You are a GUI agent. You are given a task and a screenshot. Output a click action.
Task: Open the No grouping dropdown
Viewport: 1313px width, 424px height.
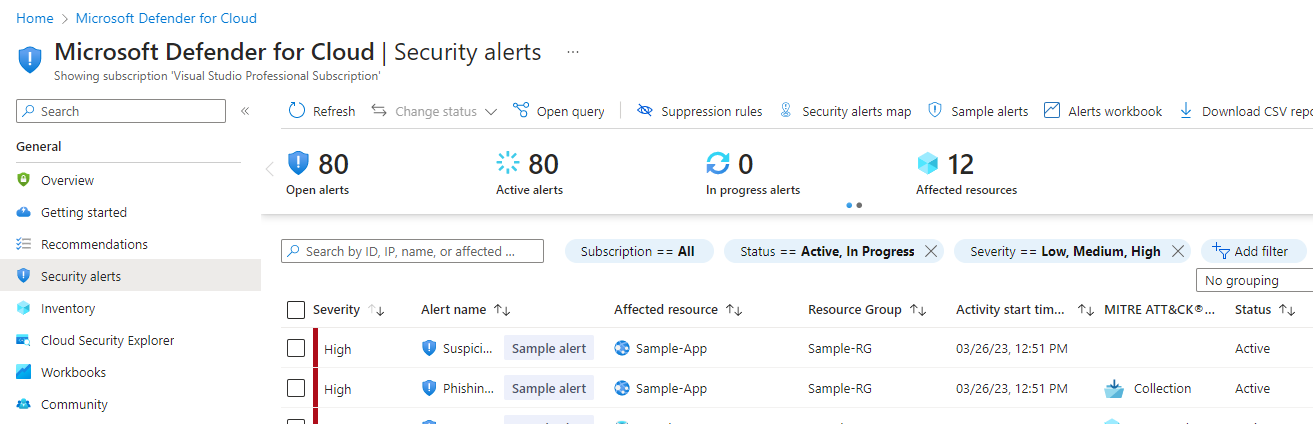(x=1254, y=280)
